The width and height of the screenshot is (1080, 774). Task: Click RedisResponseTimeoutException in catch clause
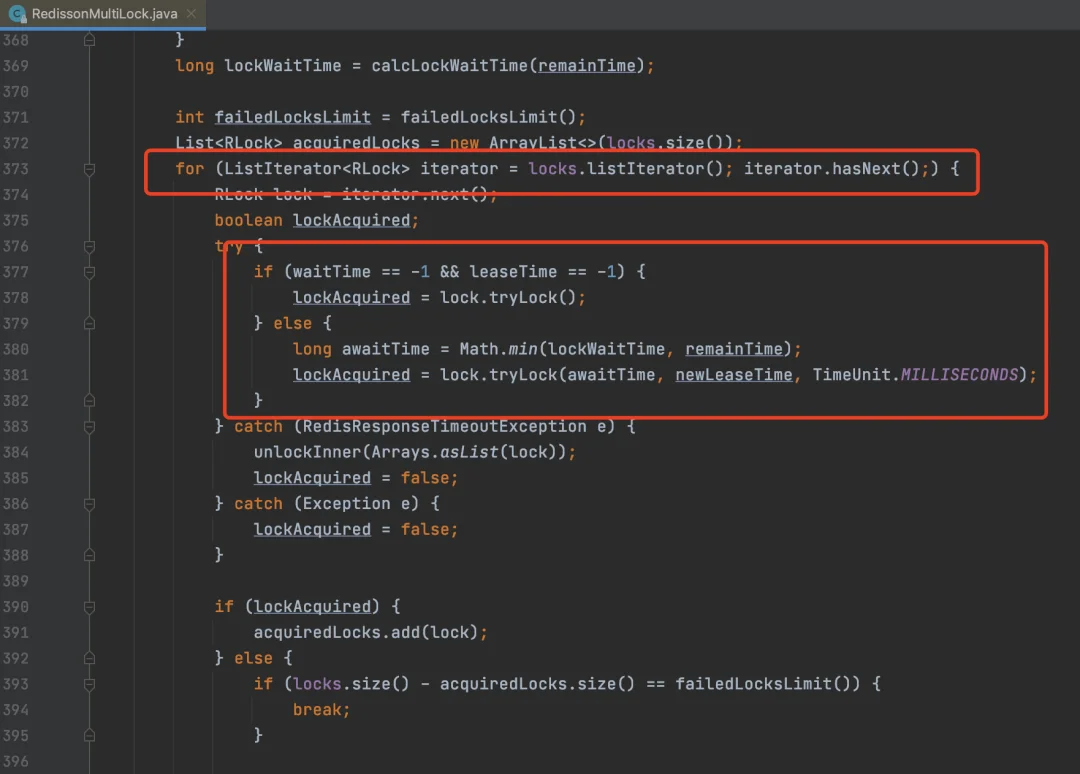(445, 426)
